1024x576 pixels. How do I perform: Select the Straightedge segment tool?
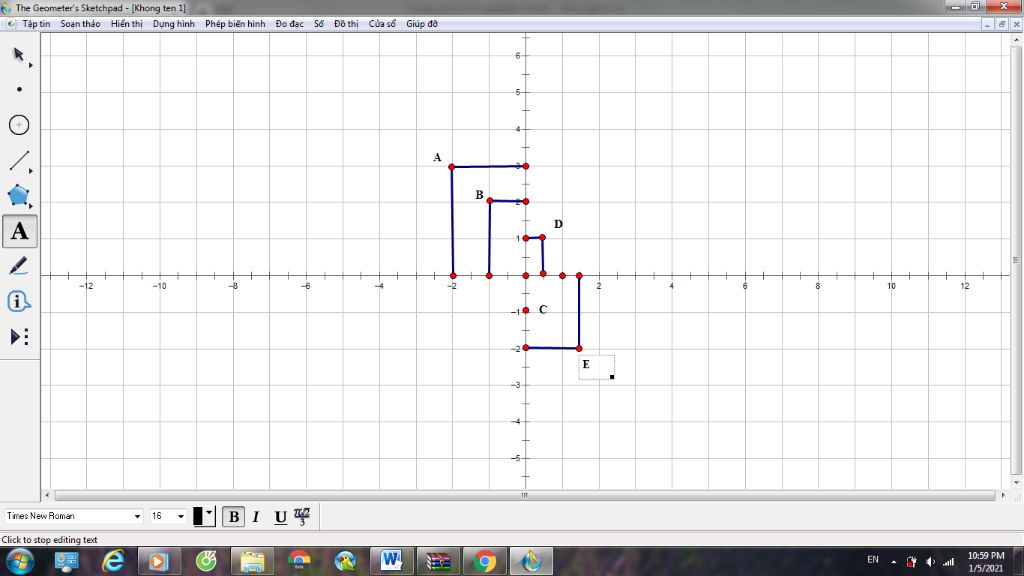tap(19, 160)
